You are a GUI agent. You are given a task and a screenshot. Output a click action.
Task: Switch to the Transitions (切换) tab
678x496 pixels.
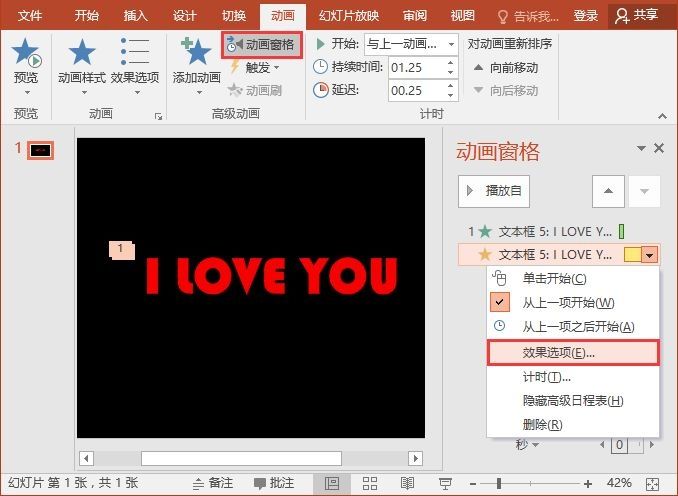(234, 16)
